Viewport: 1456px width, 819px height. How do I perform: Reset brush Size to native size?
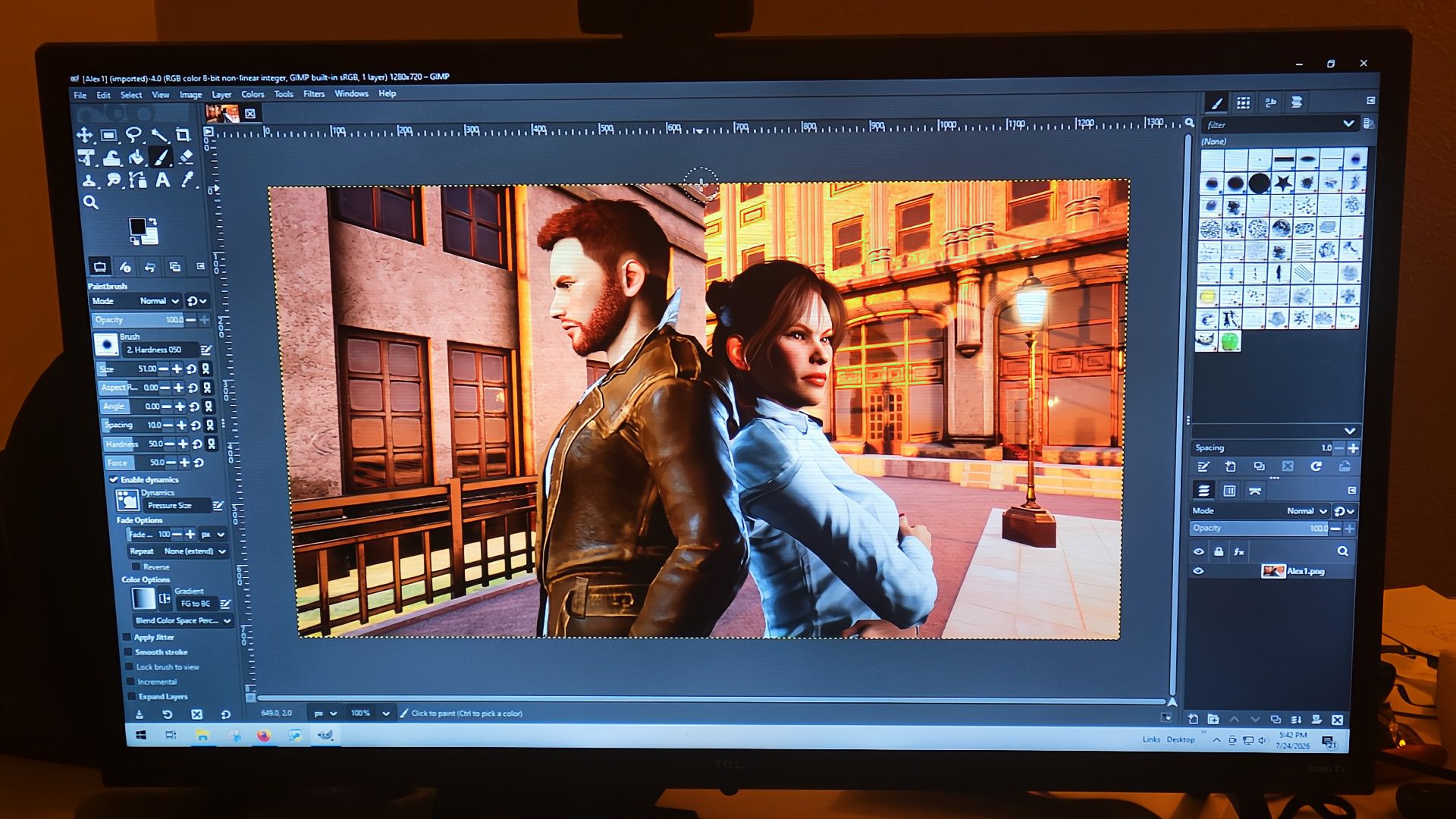(x=191, y=369)
